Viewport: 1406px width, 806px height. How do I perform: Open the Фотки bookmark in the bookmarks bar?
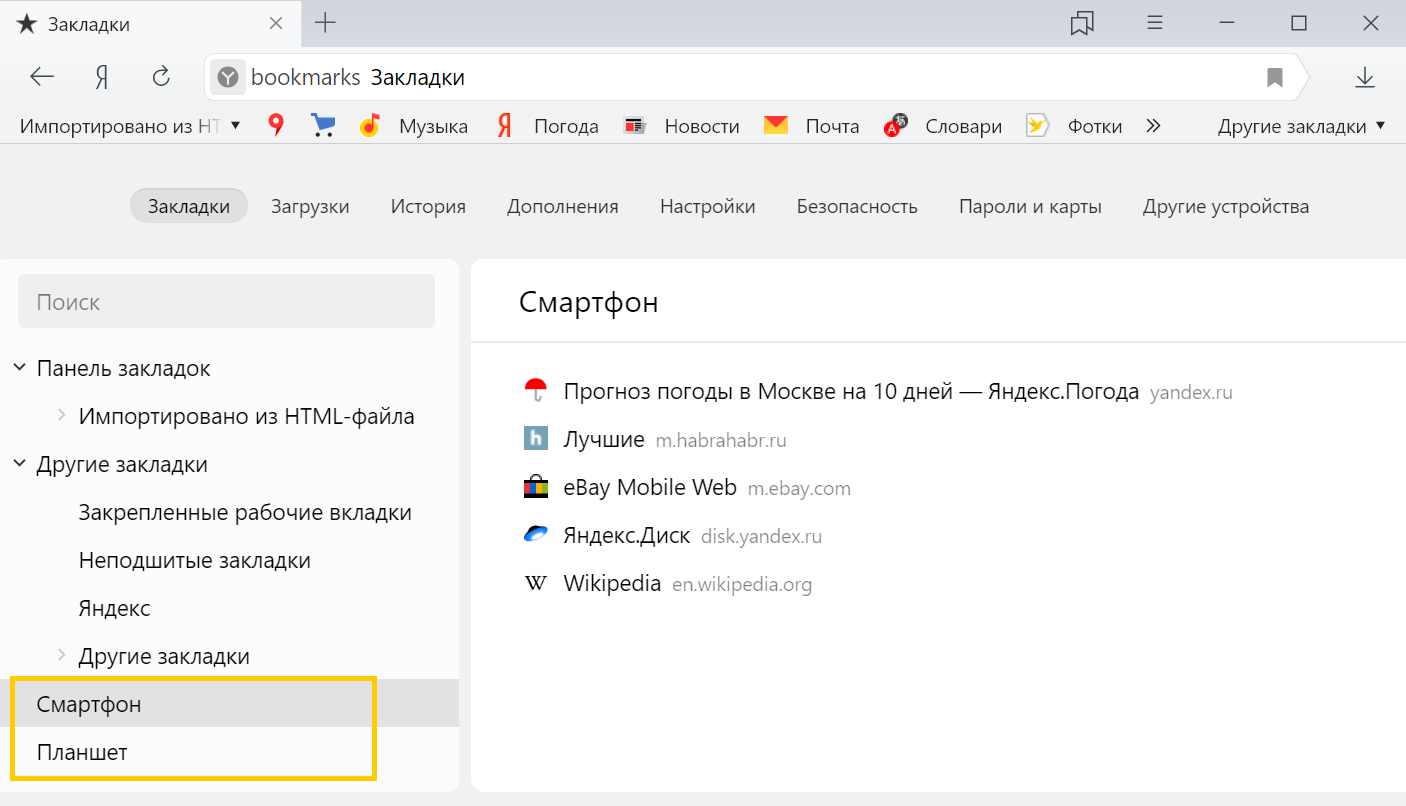click(x=1074, y=126)
